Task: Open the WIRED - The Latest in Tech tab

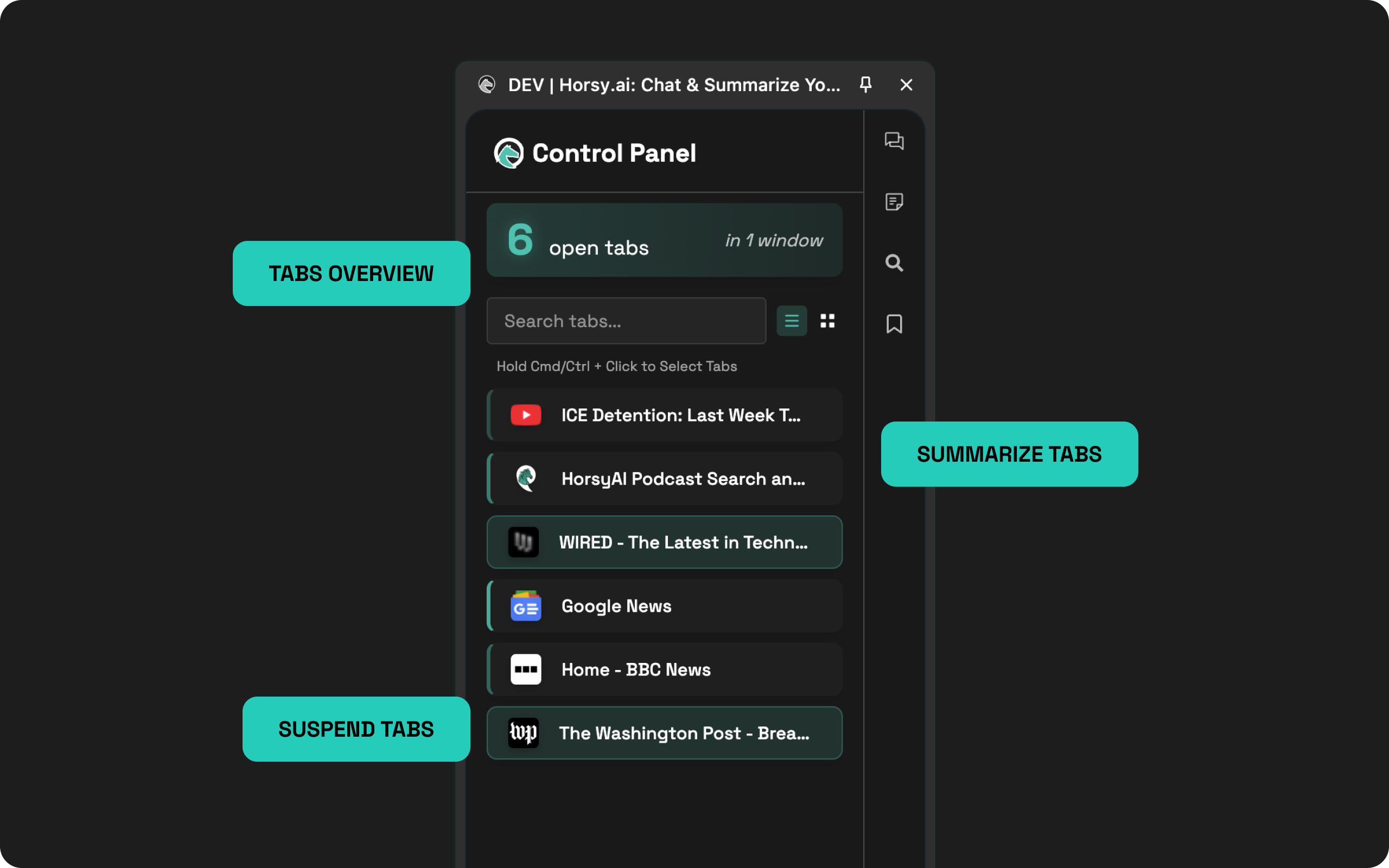Action: (664, 542)
